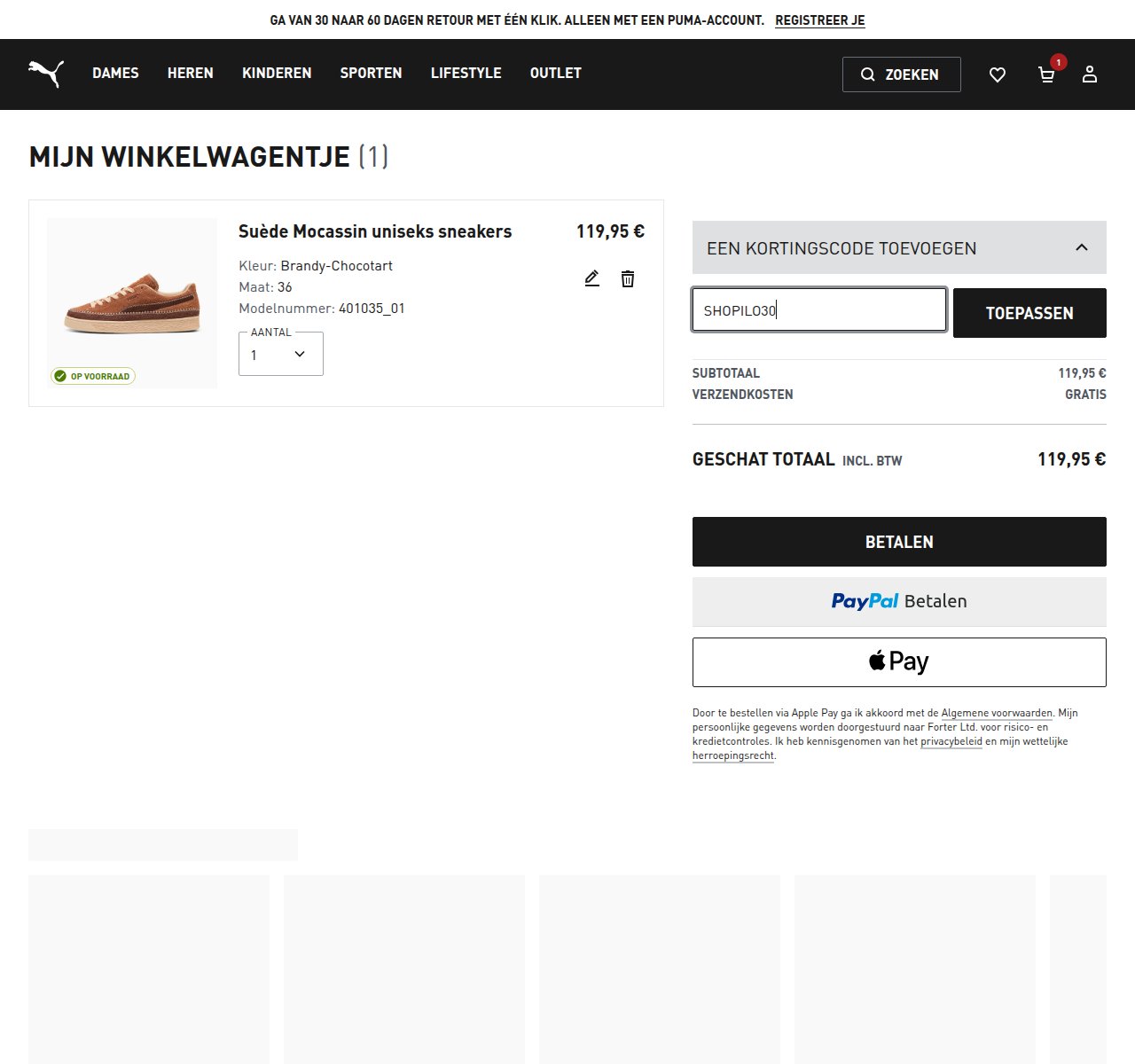Click the Zoeken search button
This screenshot has height=1064, width=1135.
tap(902, 74)
